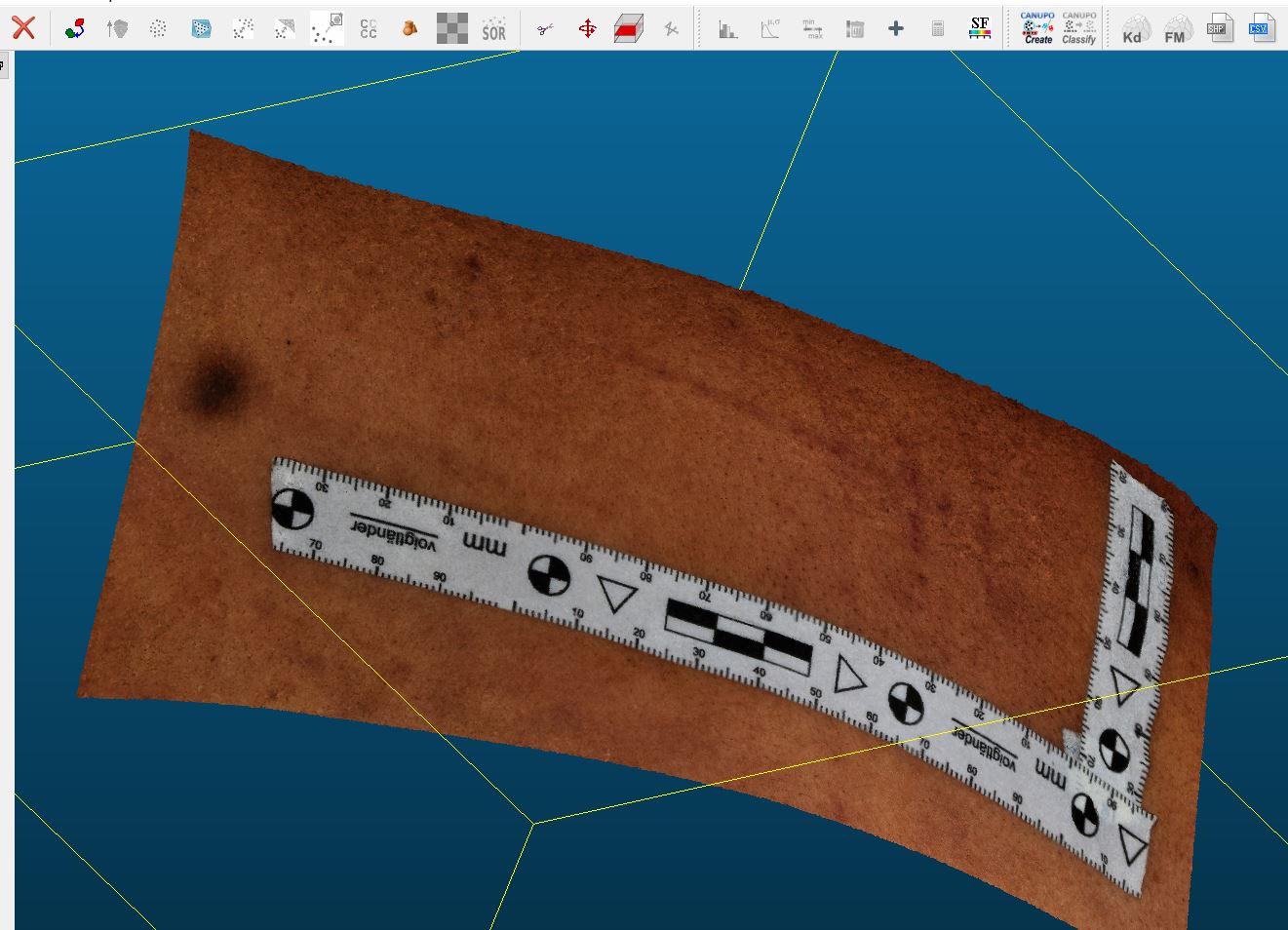This screenshot has width=1288, height=930.
Task: Click the CANUPO Classify button
Action: (1078, 29)
